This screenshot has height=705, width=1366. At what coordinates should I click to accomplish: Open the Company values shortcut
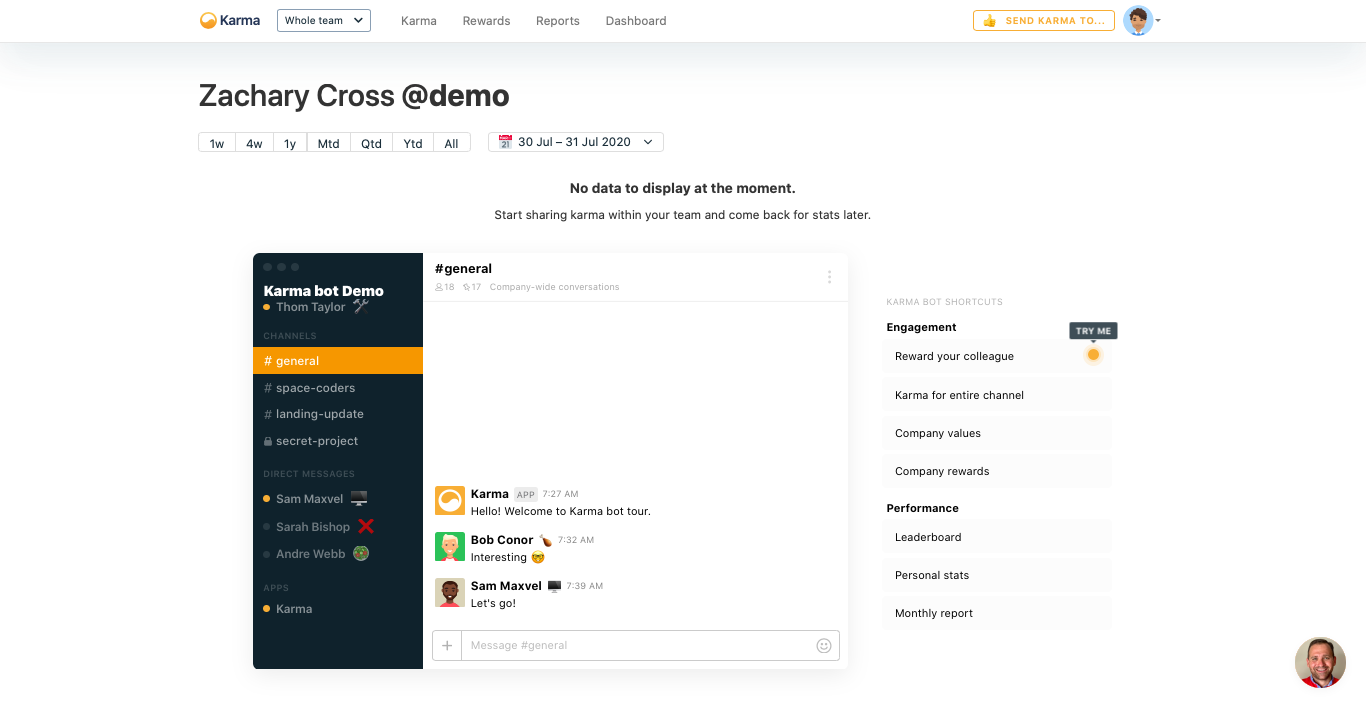pyautogui.click(x=997, y=433)
